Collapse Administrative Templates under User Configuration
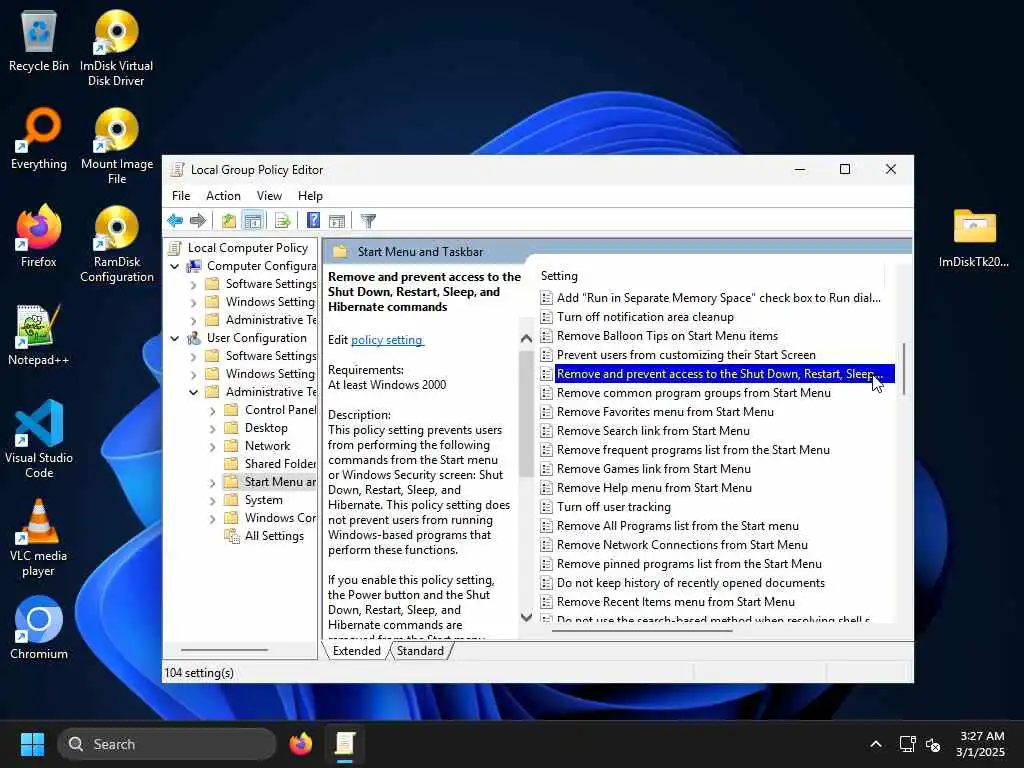 [x=193, y=392]
